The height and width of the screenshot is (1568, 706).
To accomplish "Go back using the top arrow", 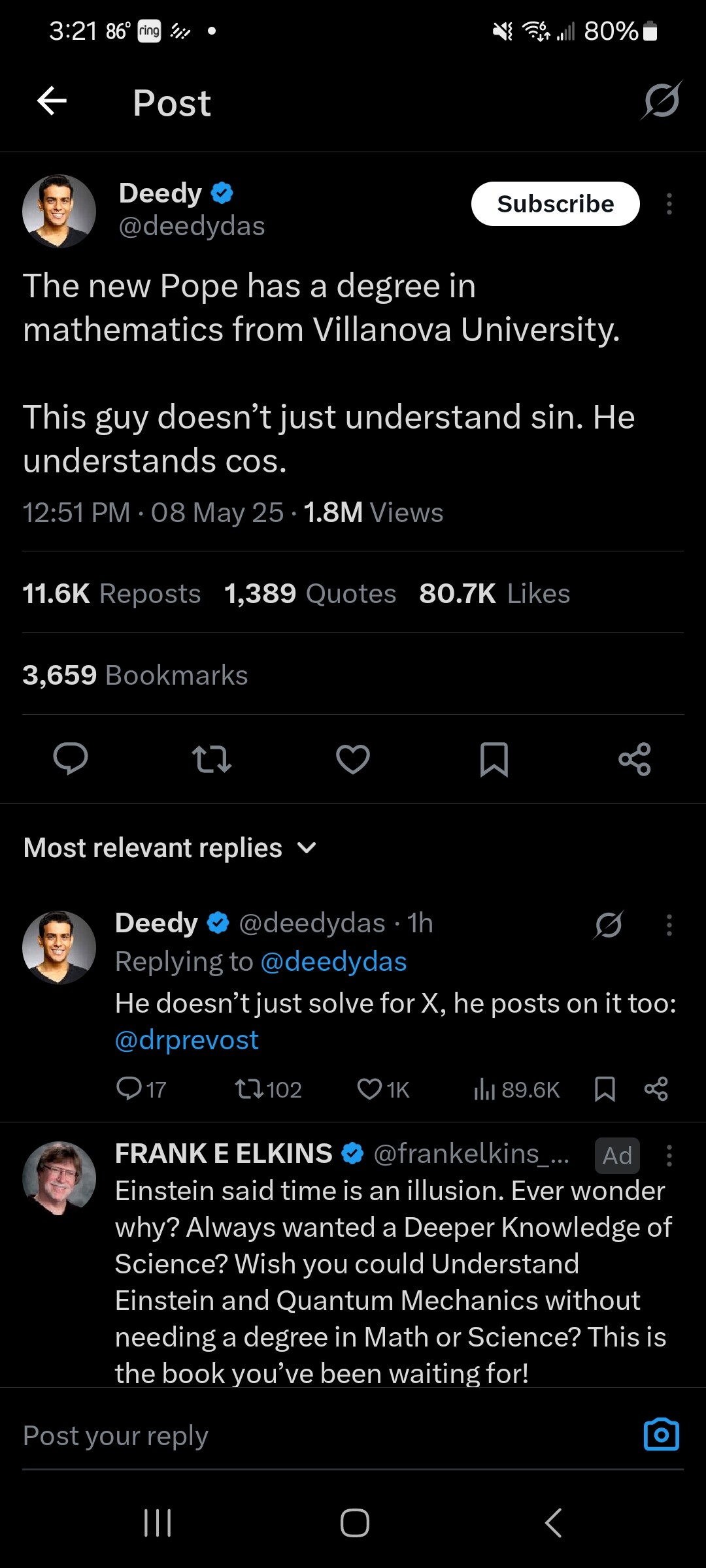I will (x=52, y=101).
